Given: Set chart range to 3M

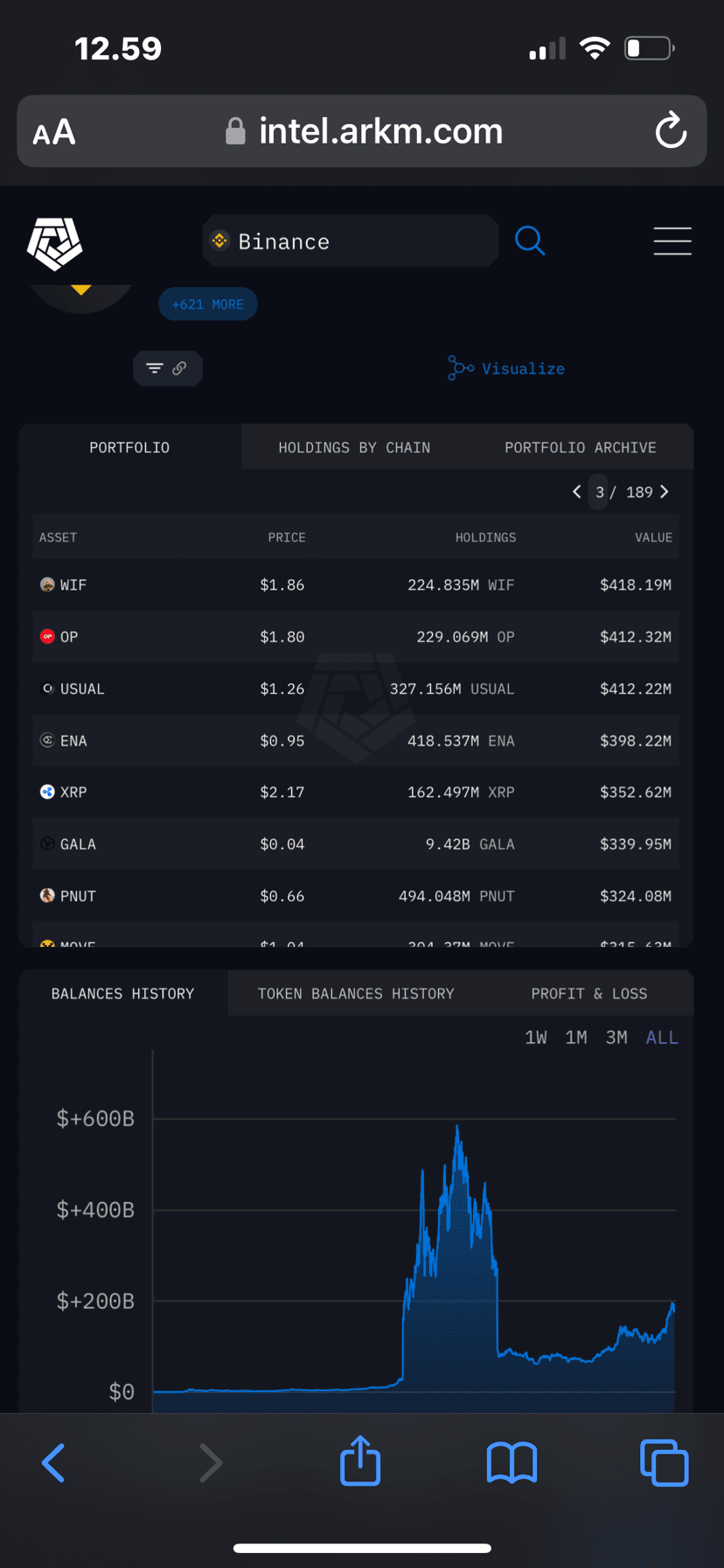Looking at the screenshot, I should coord(616,1038).
